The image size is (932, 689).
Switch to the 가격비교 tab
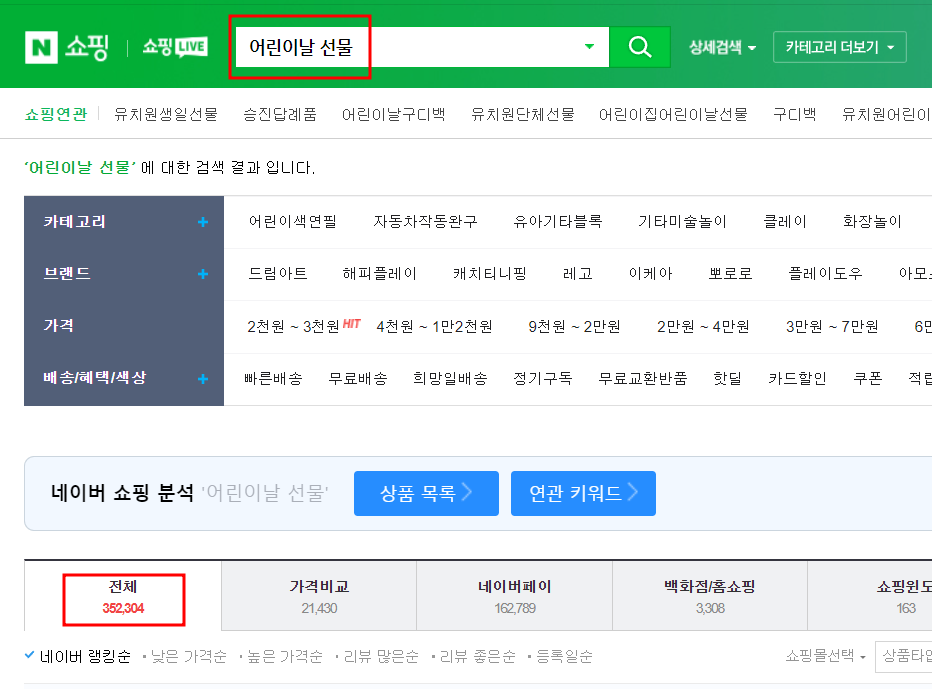coord(319,596)
